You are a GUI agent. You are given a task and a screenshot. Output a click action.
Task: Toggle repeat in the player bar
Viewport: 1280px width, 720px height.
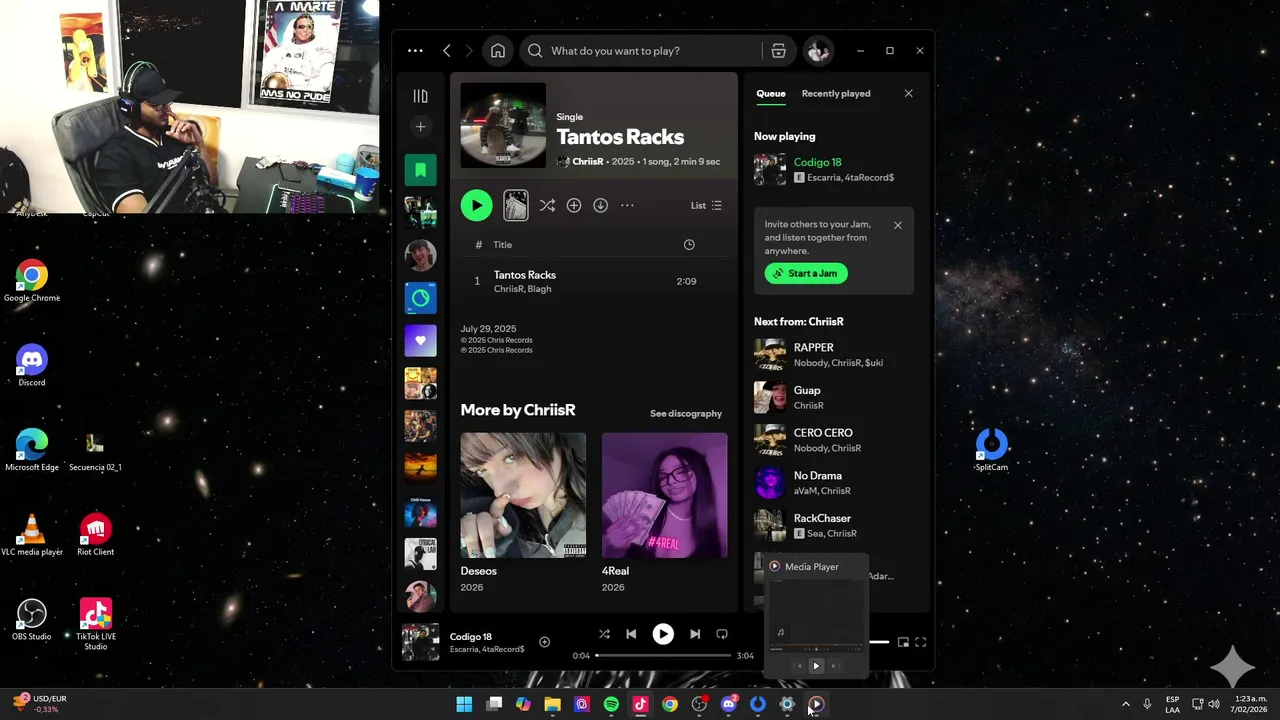coord(722,634)
